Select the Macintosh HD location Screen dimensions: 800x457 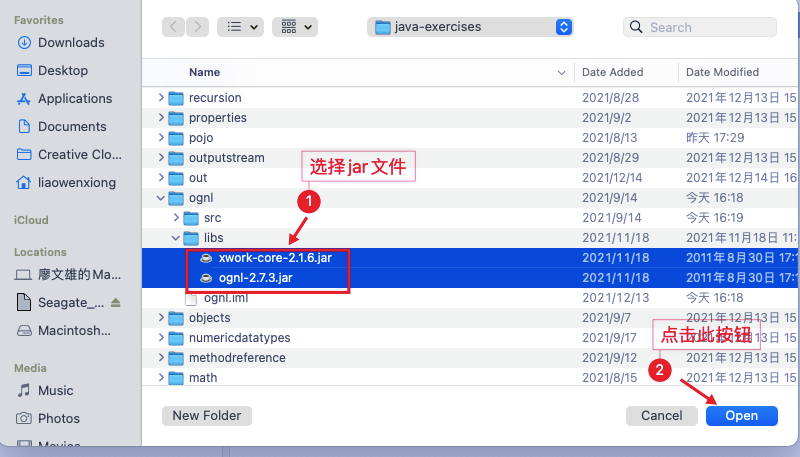point(64,331)
